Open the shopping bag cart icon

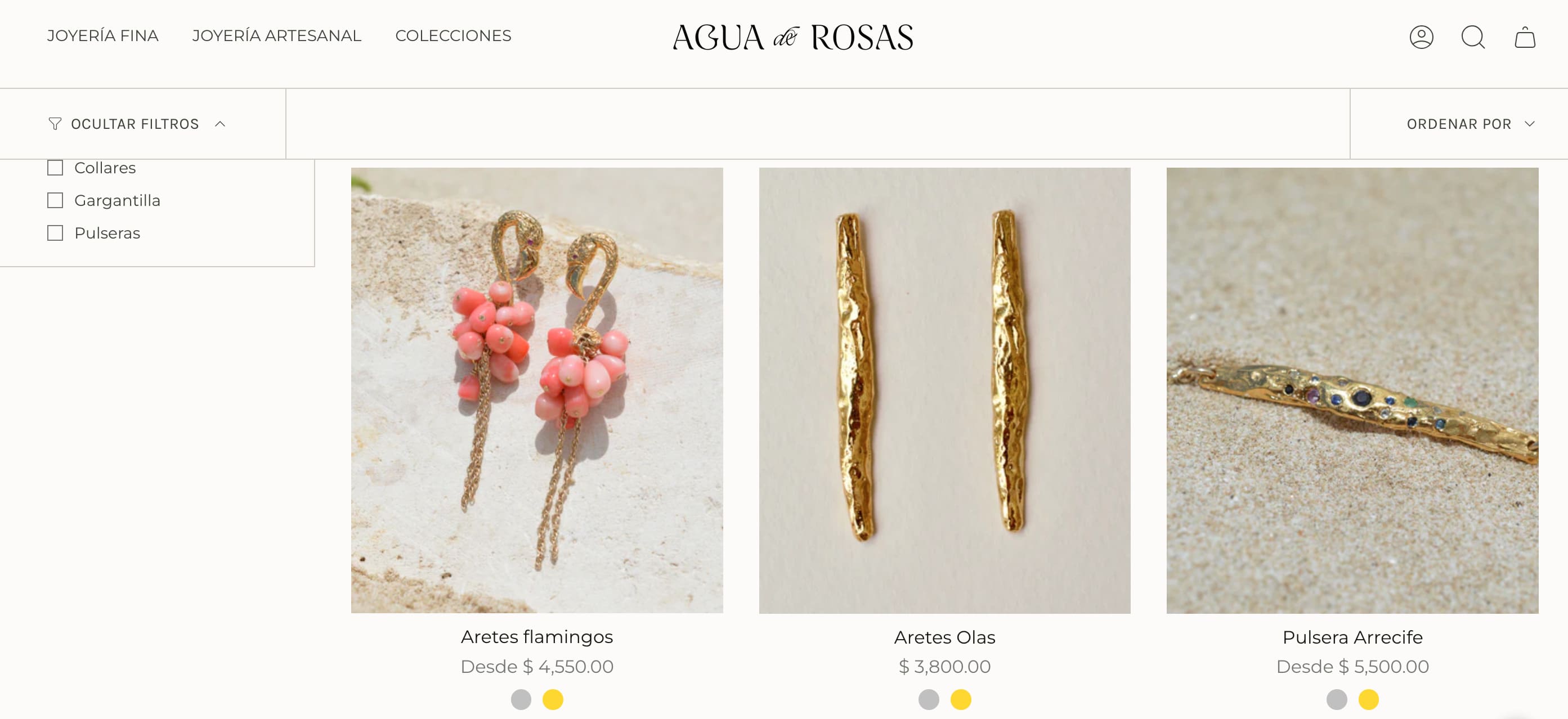tap(1525, 37)
